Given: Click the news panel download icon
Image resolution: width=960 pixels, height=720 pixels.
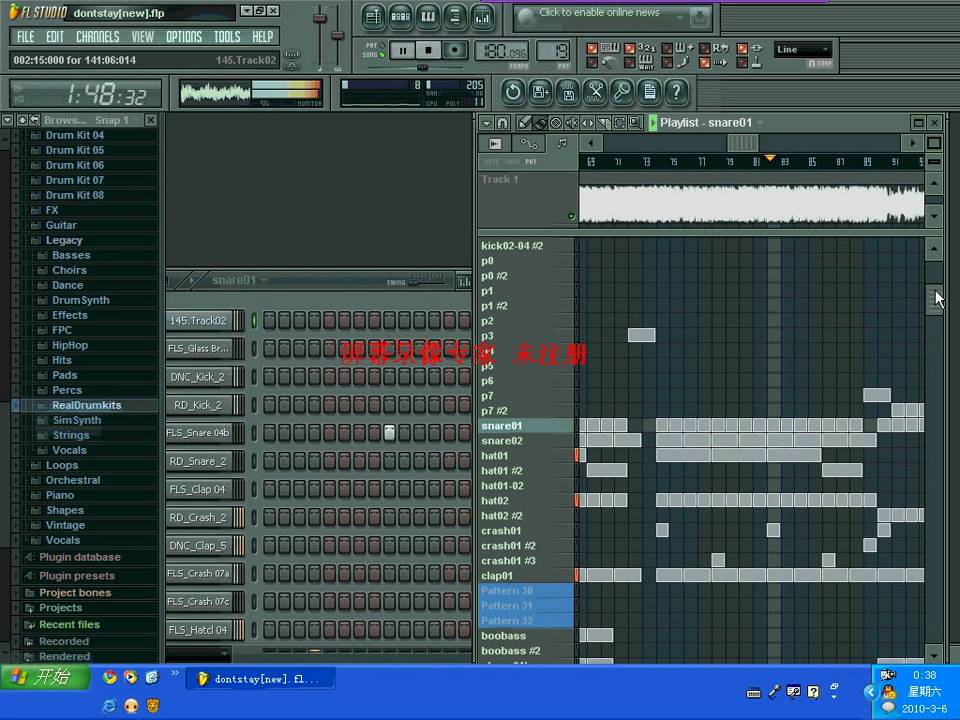Looking at the screenshot, I should (x=699, y=18).
